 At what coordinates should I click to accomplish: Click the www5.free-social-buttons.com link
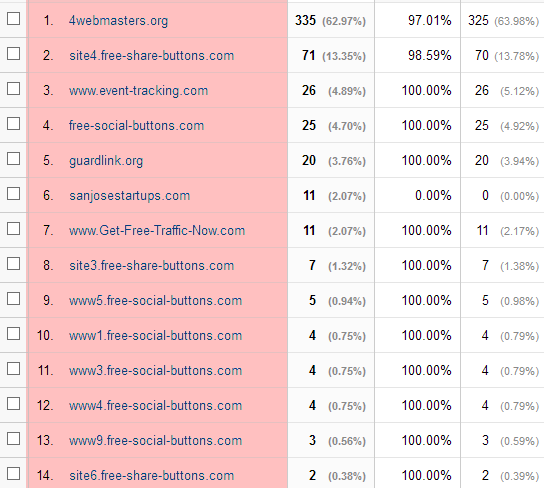(x=155, y=301)
